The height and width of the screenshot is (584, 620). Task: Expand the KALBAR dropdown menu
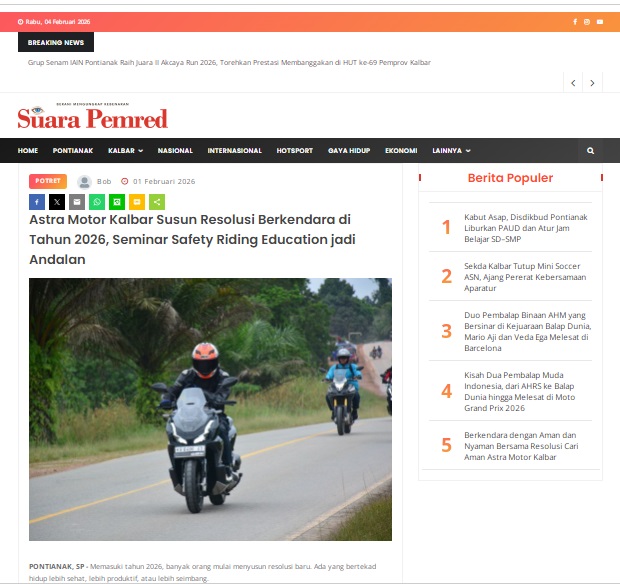125,151
